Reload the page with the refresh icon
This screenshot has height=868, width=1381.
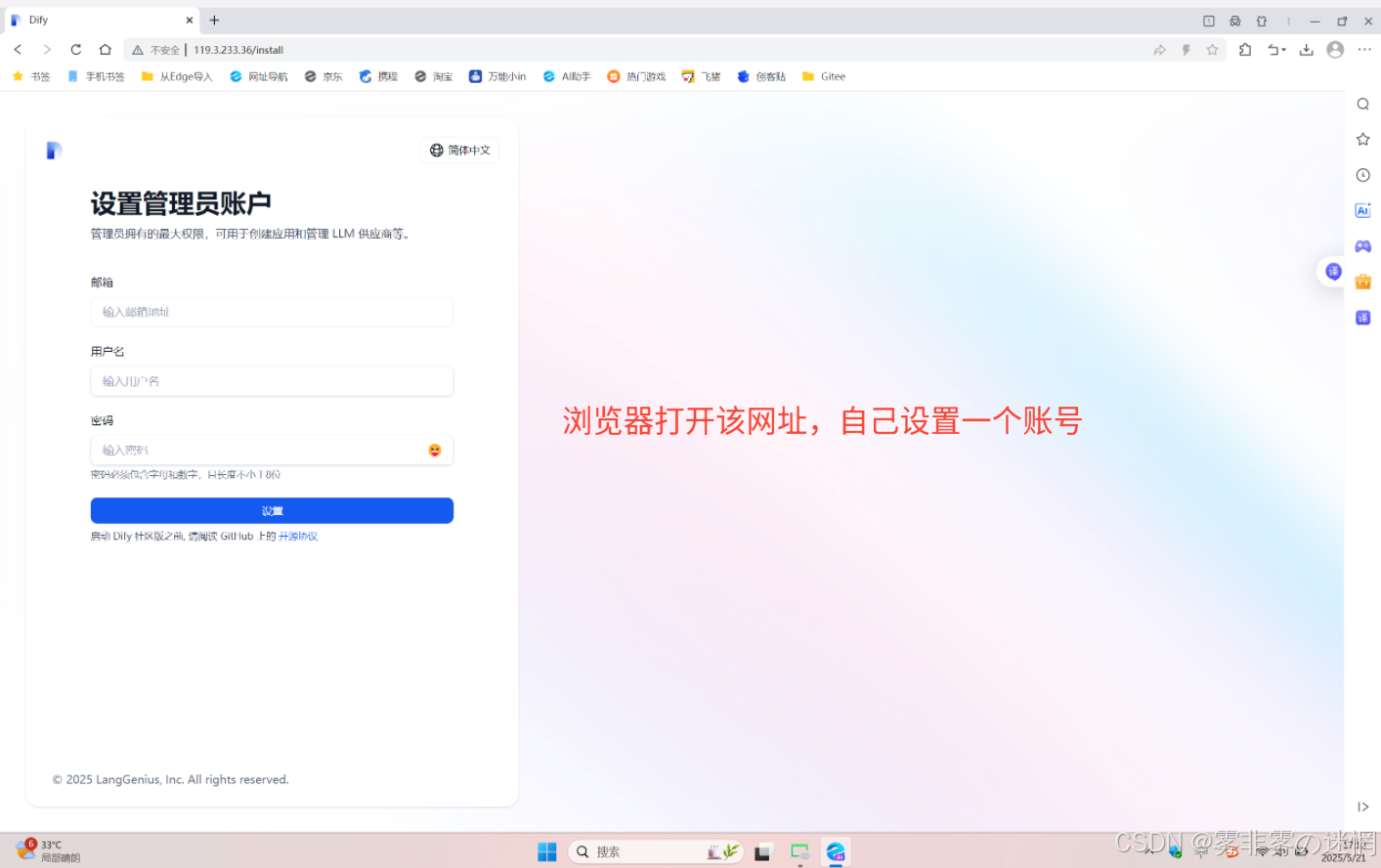tap(75, 50)
